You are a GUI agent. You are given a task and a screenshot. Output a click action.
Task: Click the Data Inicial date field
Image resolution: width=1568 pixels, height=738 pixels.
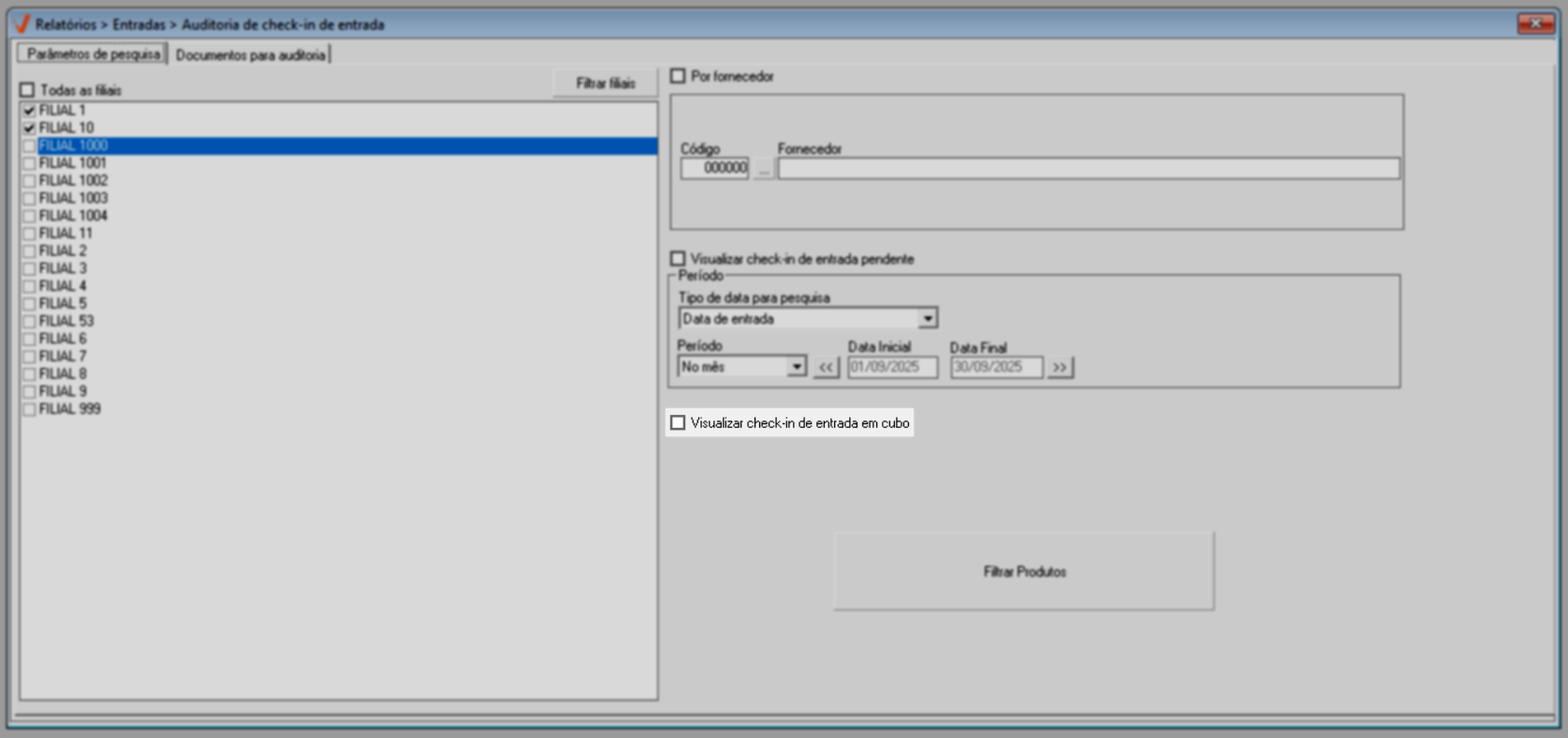click(893, 367)
